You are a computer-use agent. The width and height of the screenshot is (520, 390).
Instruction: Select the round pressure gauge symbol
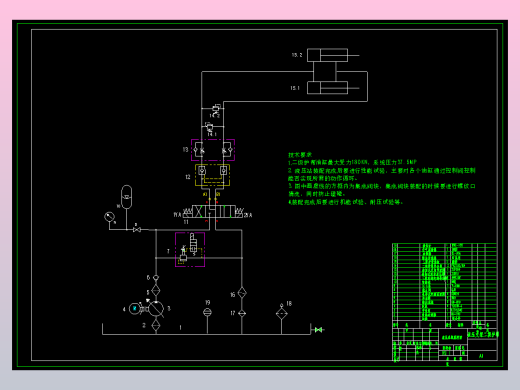point(109,217)
